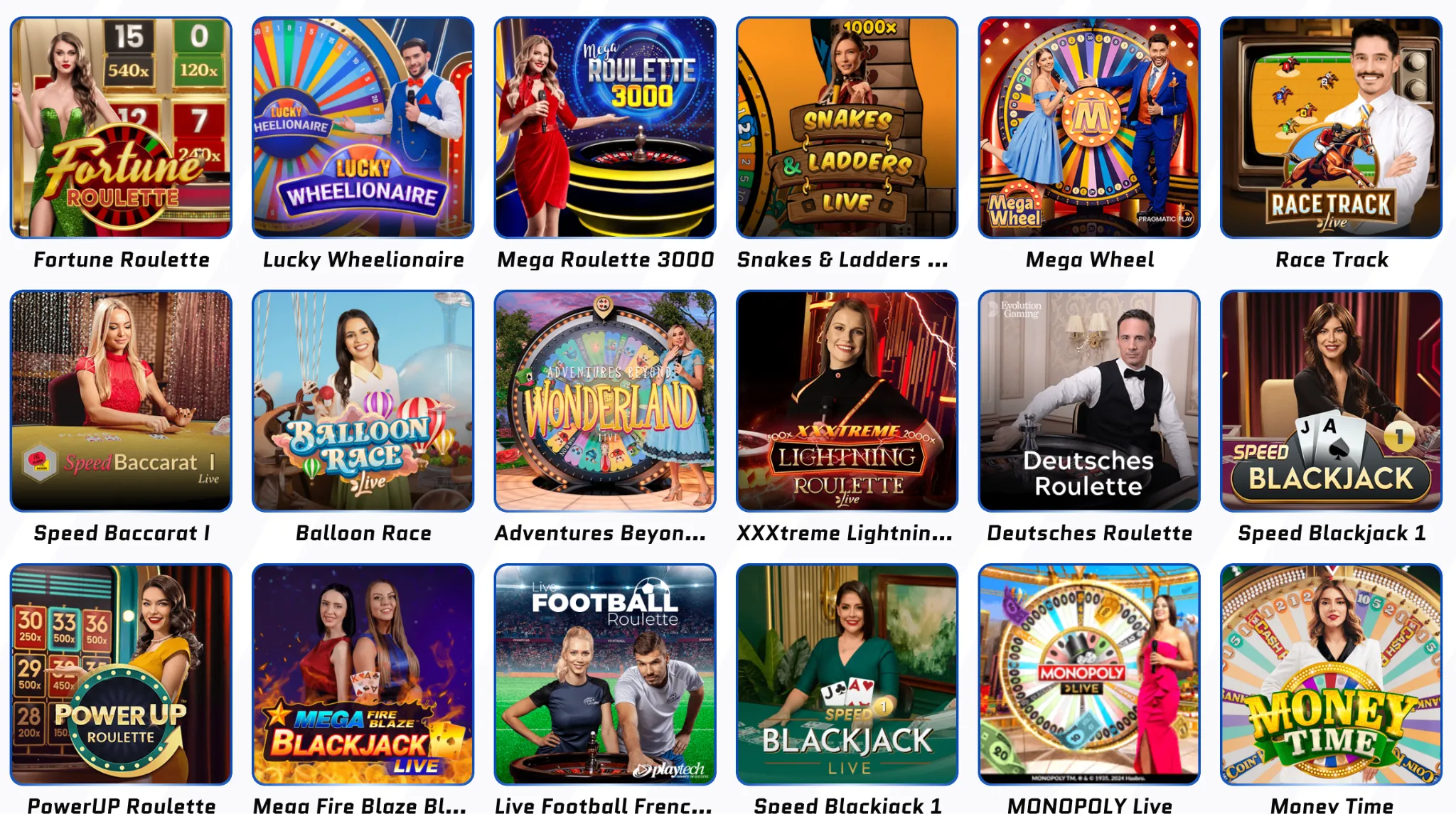
Task: Open the Deutsches Roulette game image
Action: coord(1089,401)
